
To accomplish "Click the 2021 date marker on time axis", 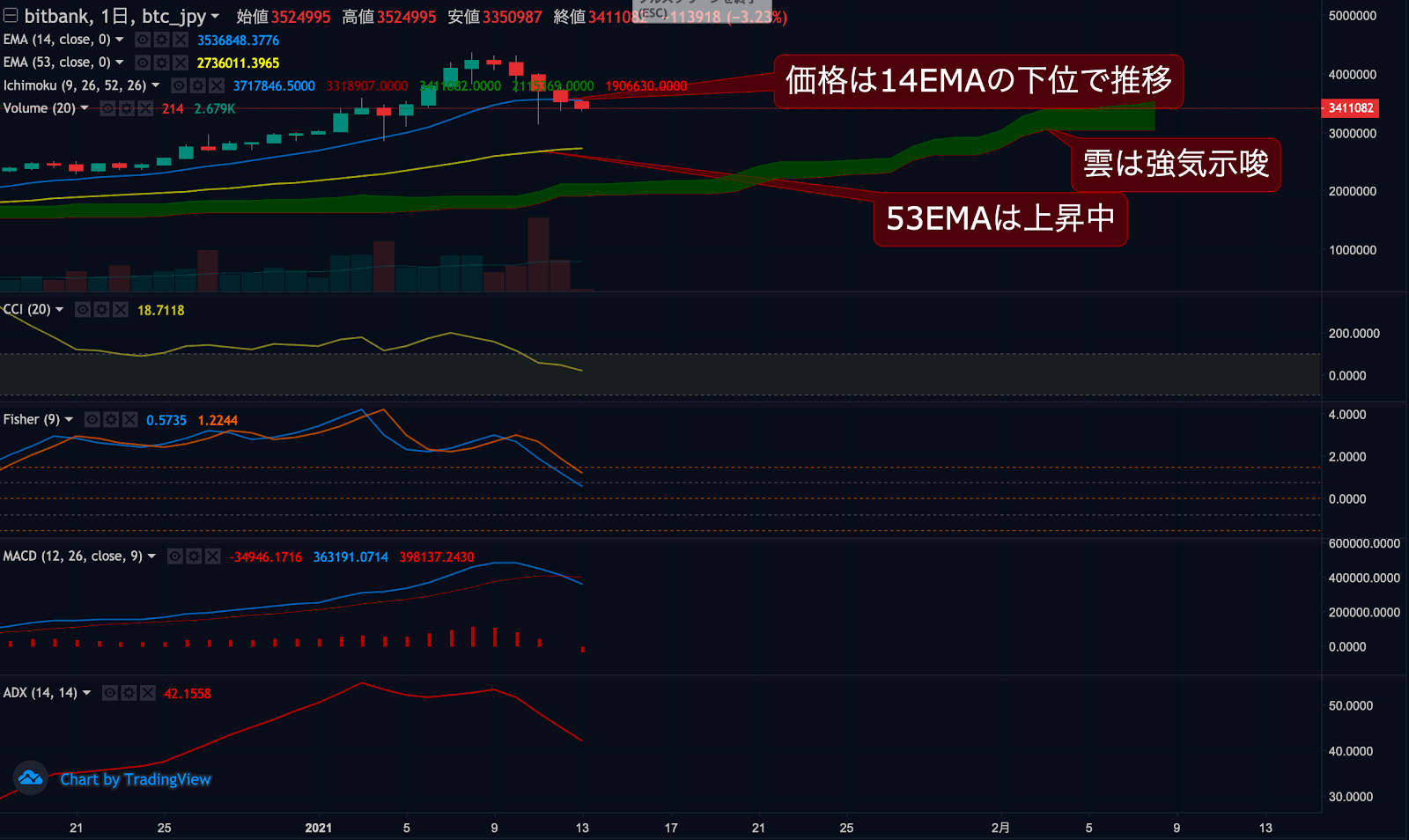I will [318, 828].
